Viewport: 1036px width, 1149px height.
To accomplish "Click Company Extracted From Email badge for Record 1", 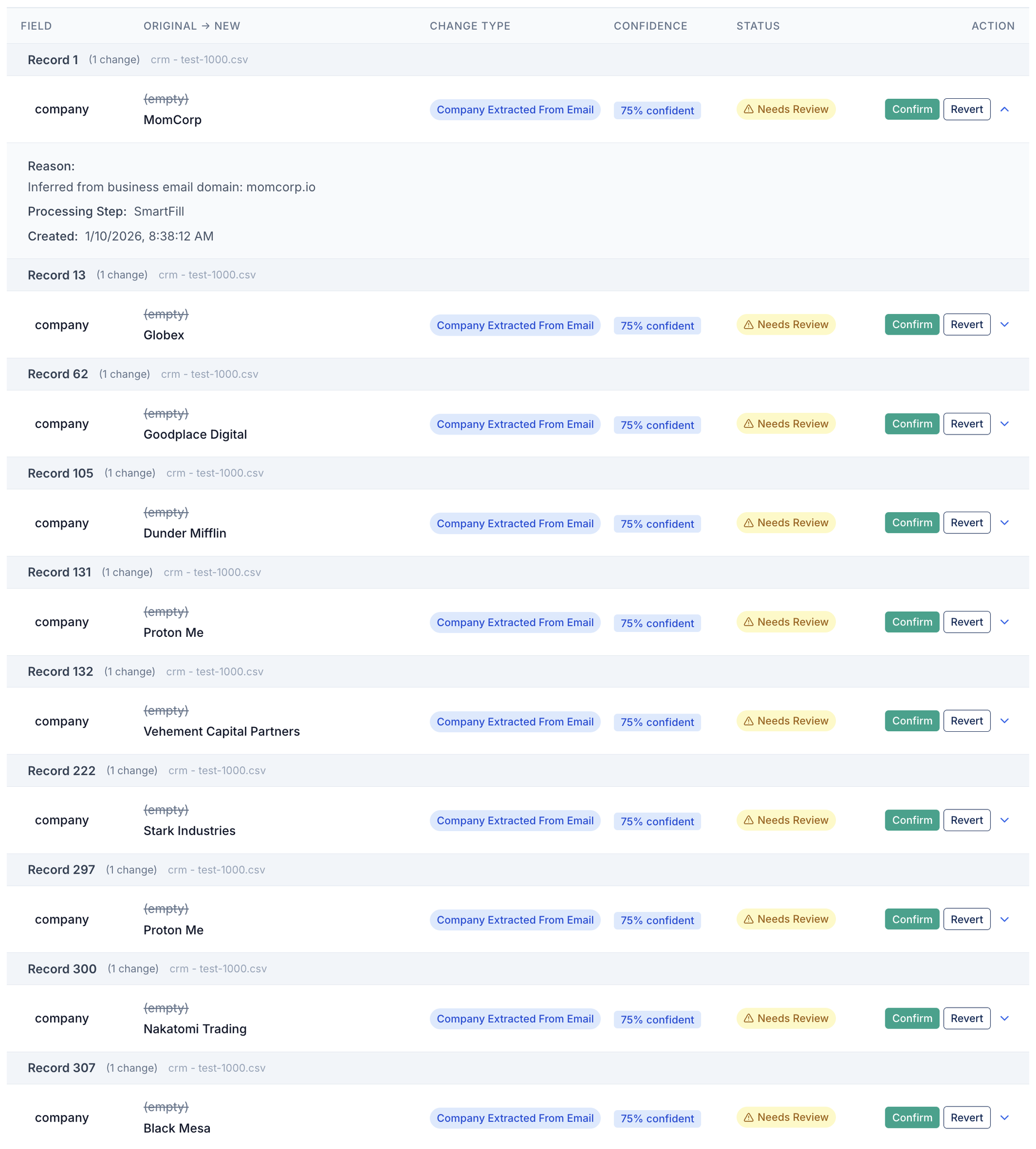I will coord(515,110).
